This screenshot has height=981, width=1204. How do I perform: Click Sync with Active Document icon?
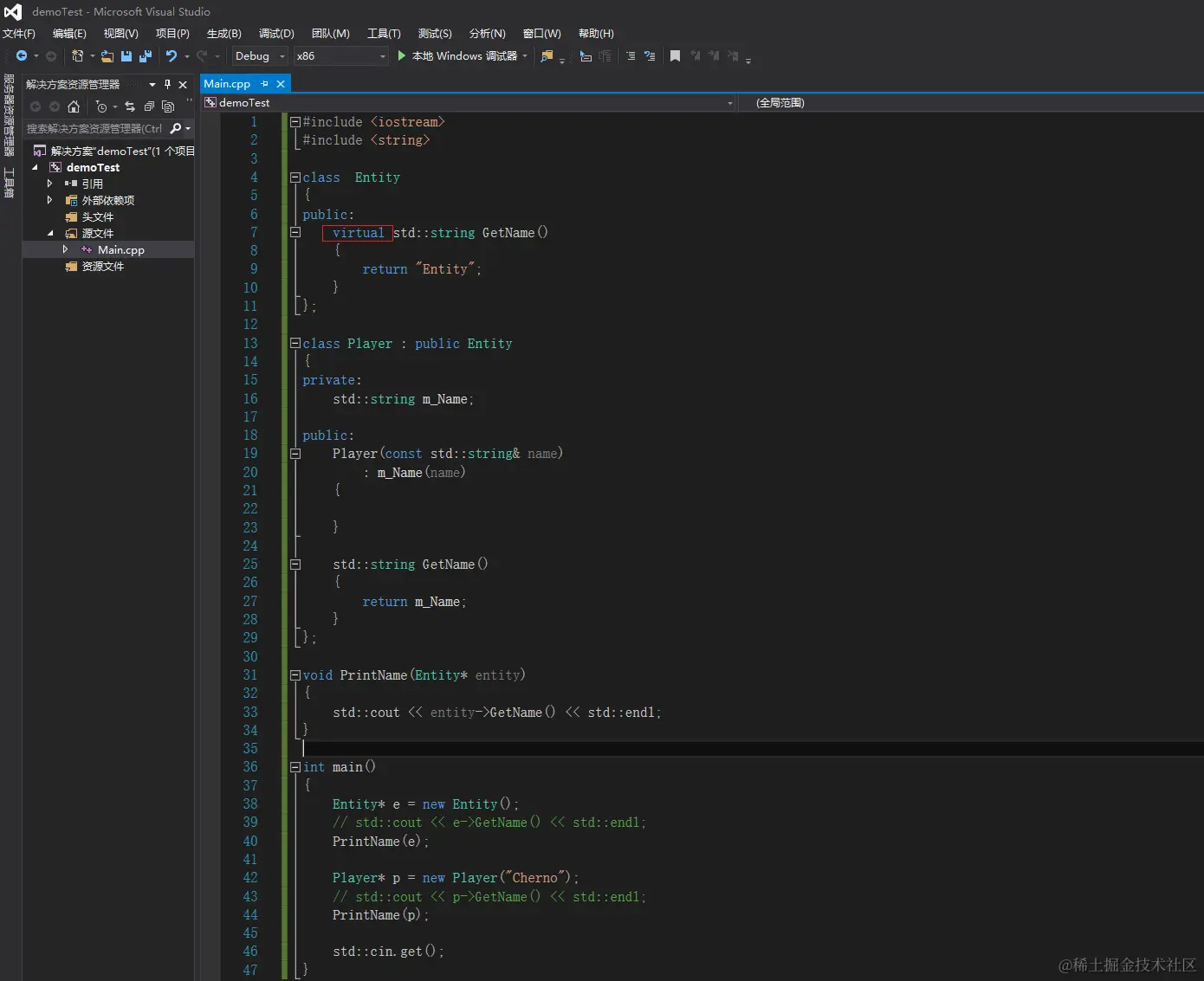[x=130, y=106]
